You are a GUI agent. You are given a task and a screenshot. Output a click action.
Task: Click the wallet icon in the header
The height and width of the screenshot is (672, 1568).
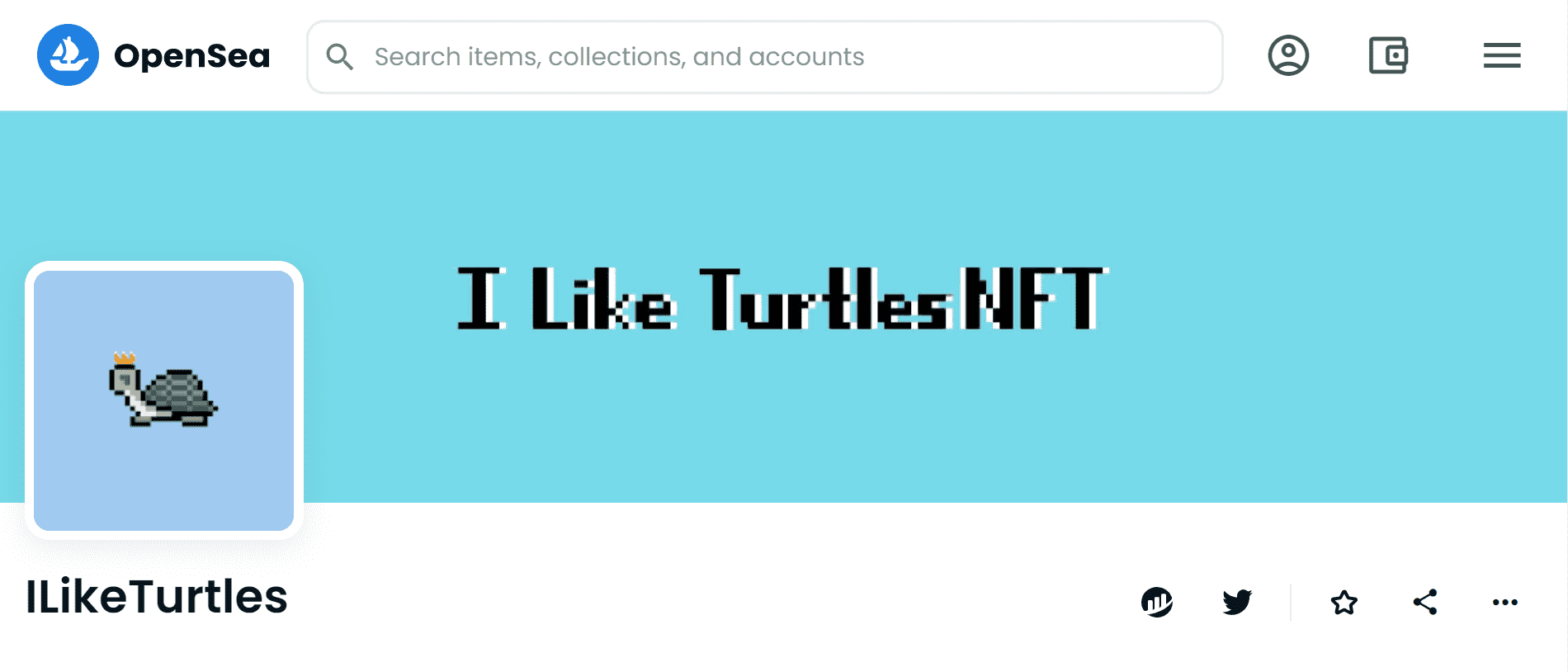[x=1388, y=55]
